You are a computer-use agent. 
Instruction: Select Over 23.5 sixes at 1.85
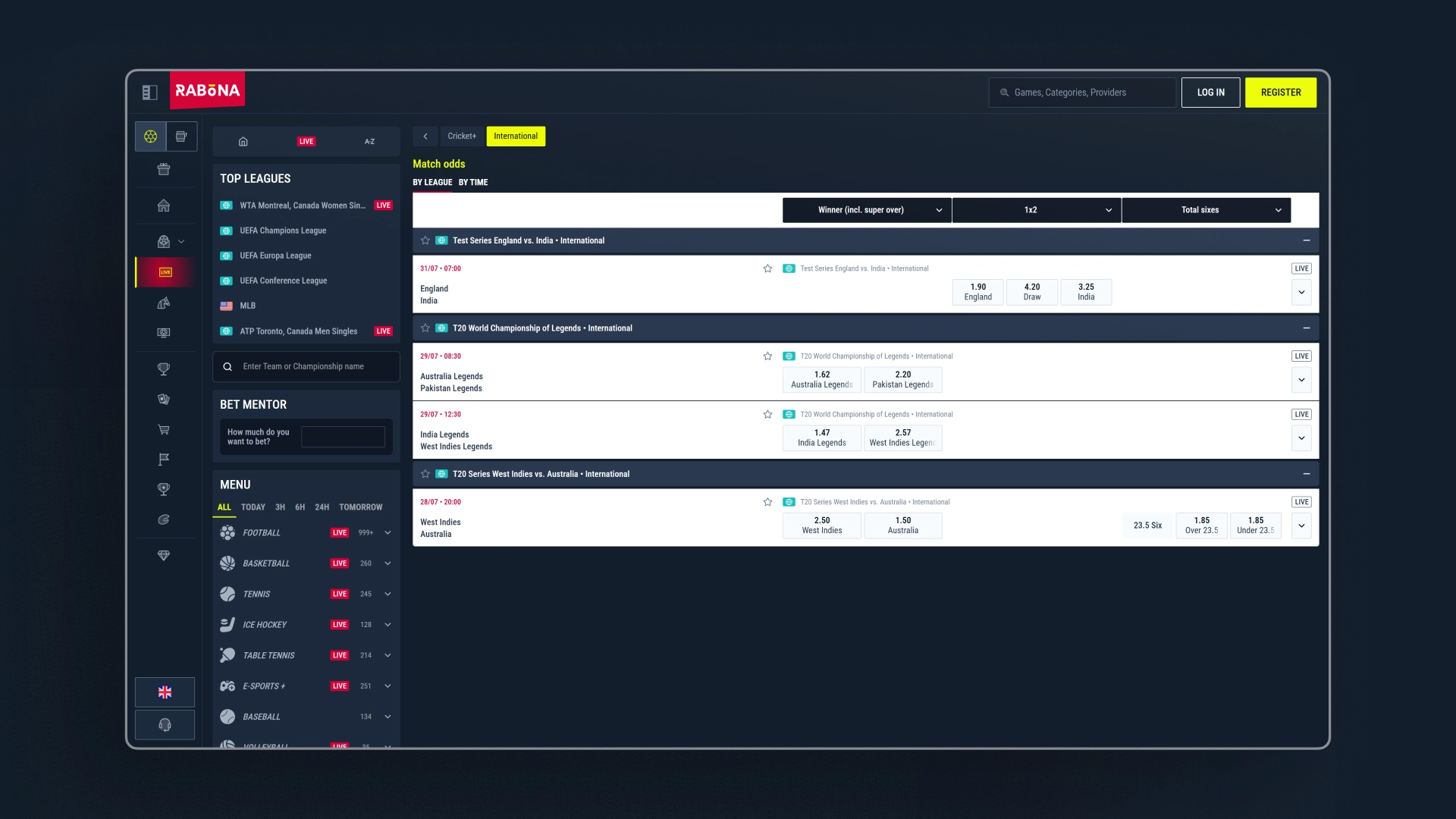(x=1202, y=526)
